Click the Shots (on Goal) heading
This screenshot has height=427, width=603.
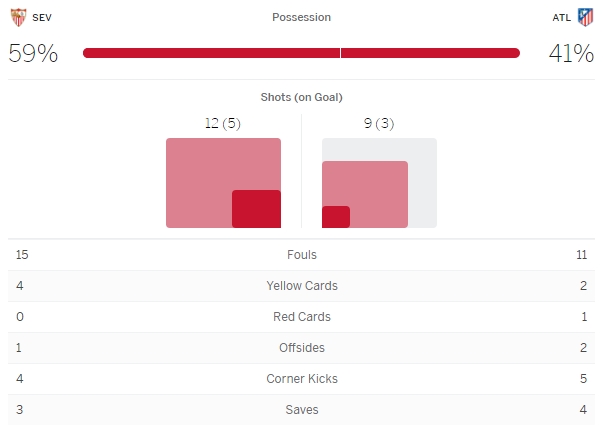coord(301,97)
